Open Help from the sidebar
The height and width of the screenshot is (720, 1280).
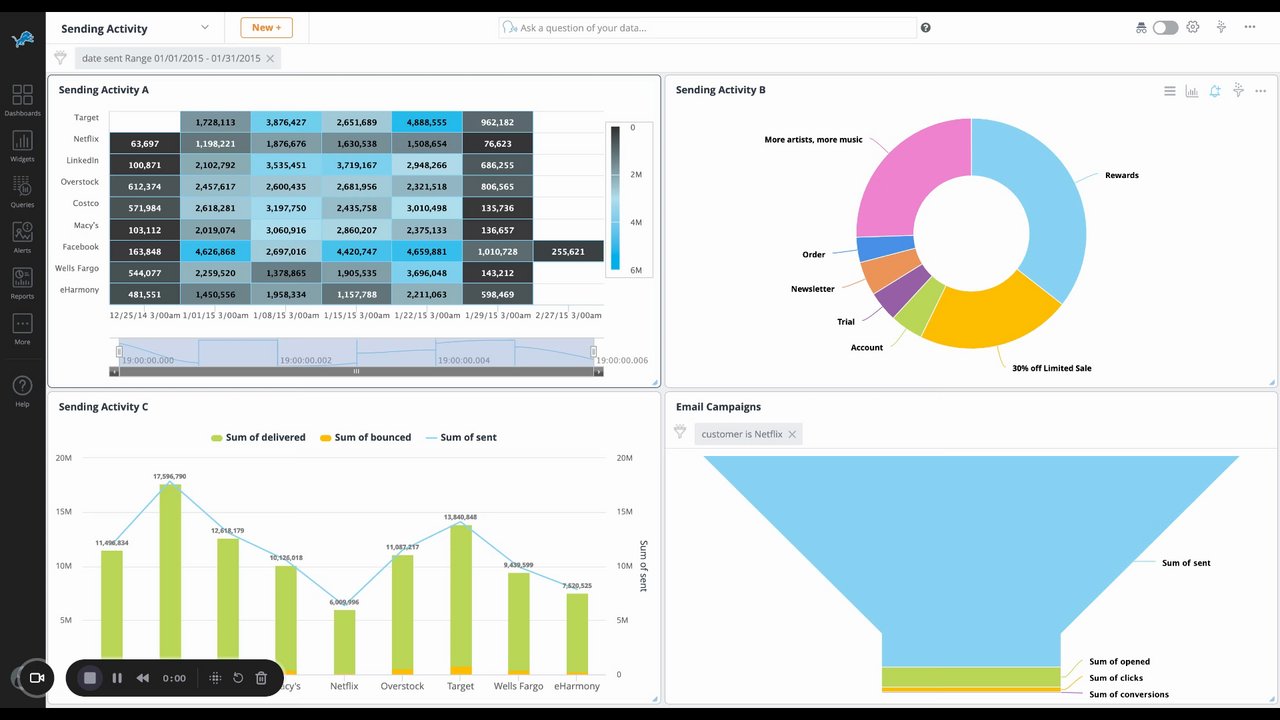coord(22,391)
